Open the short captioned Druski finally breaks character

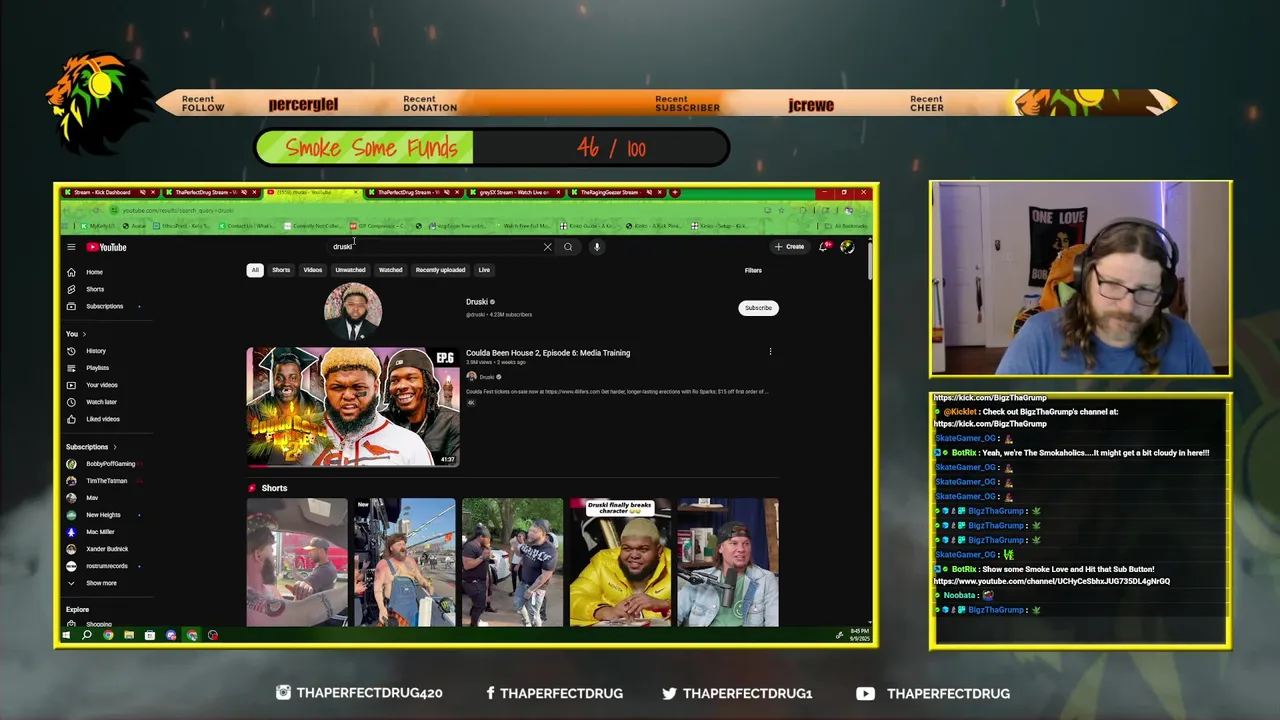(x=620, y=562)
